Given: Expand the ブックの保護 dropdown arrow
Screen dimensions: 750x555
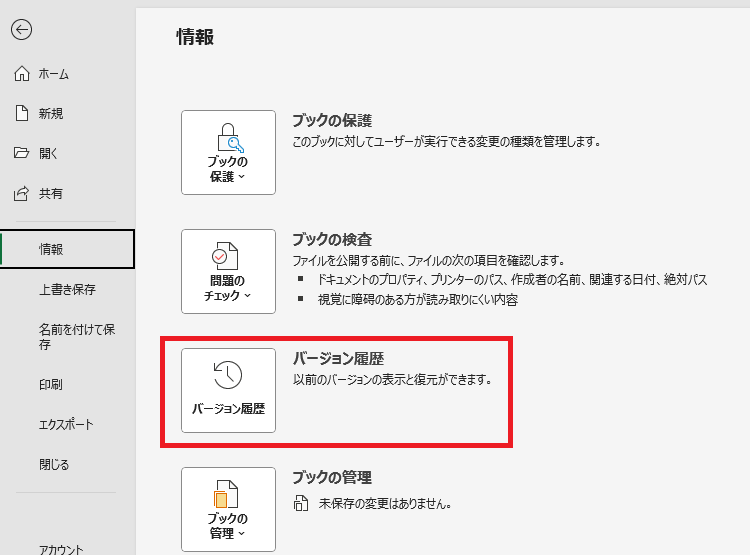Looking at the screenshot, I should 243,177.
